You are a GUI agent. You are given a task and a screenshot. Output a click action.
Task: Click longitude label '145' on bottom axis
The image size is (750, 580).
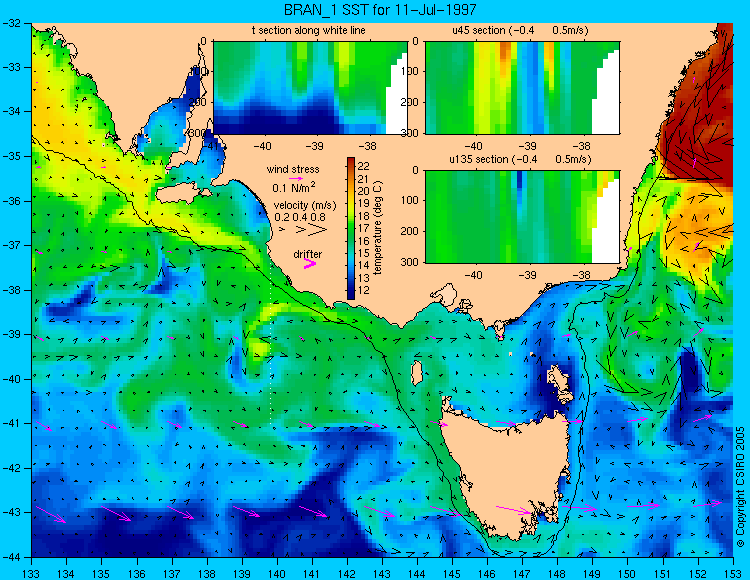tap(452, 573)
